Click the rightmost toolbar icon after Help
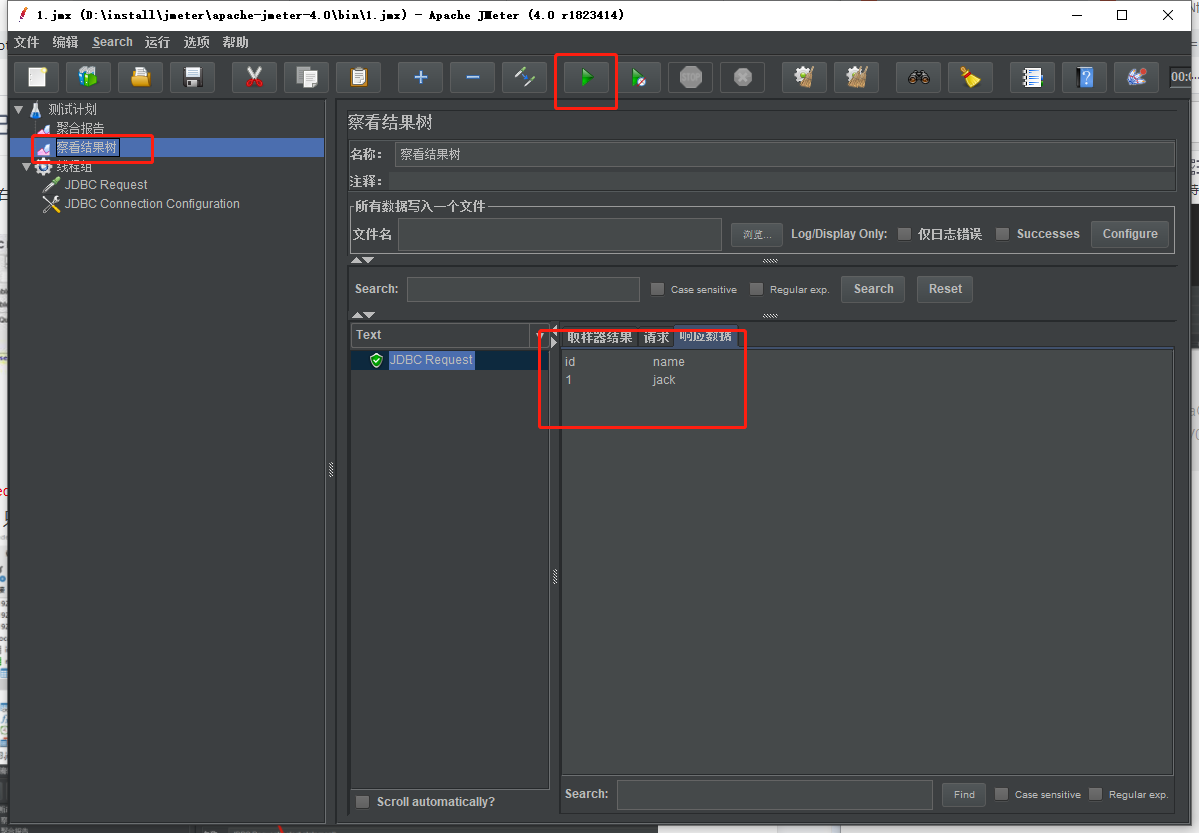 click(x=1136, y=77)
